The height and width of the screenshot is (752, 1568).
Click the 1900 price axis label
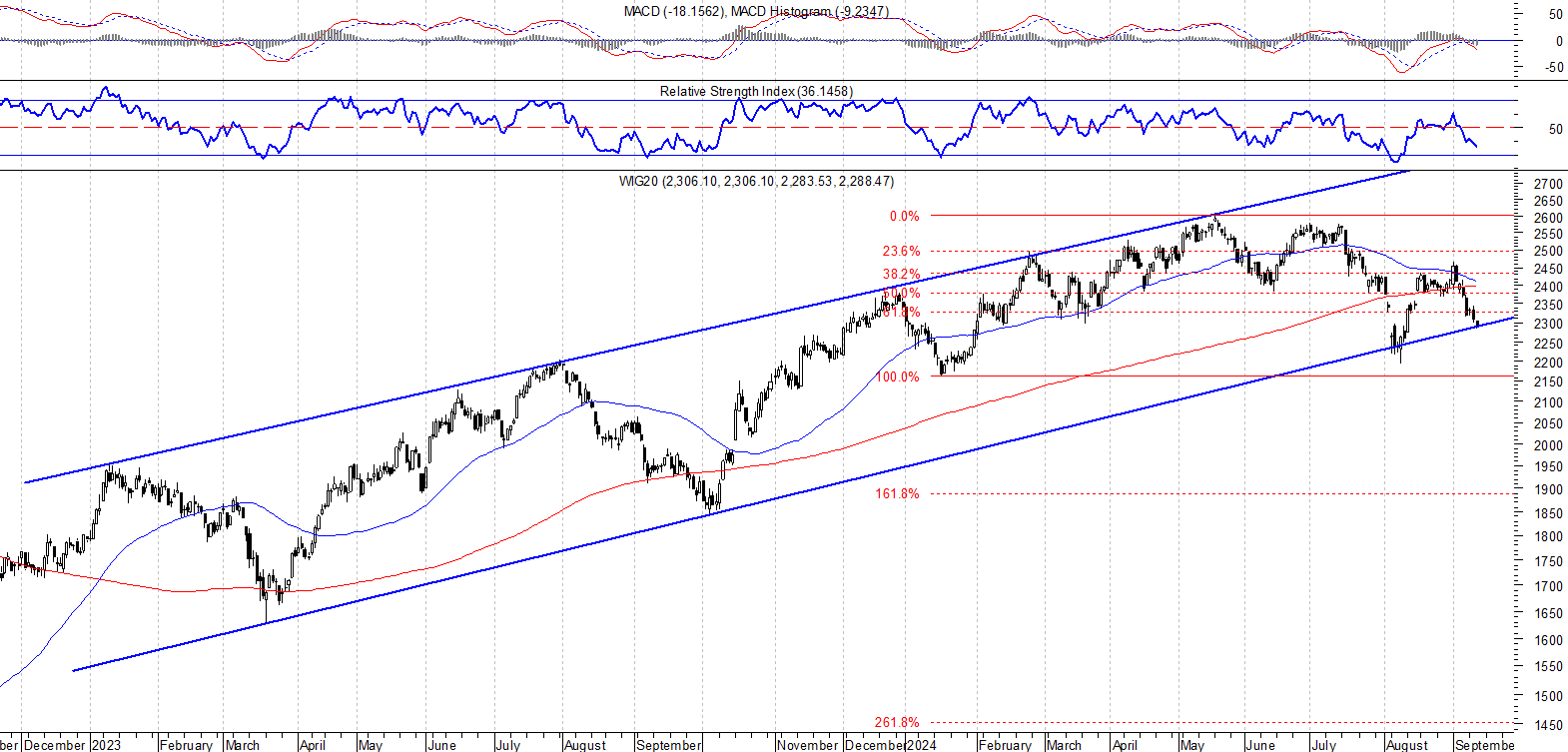1548,490
